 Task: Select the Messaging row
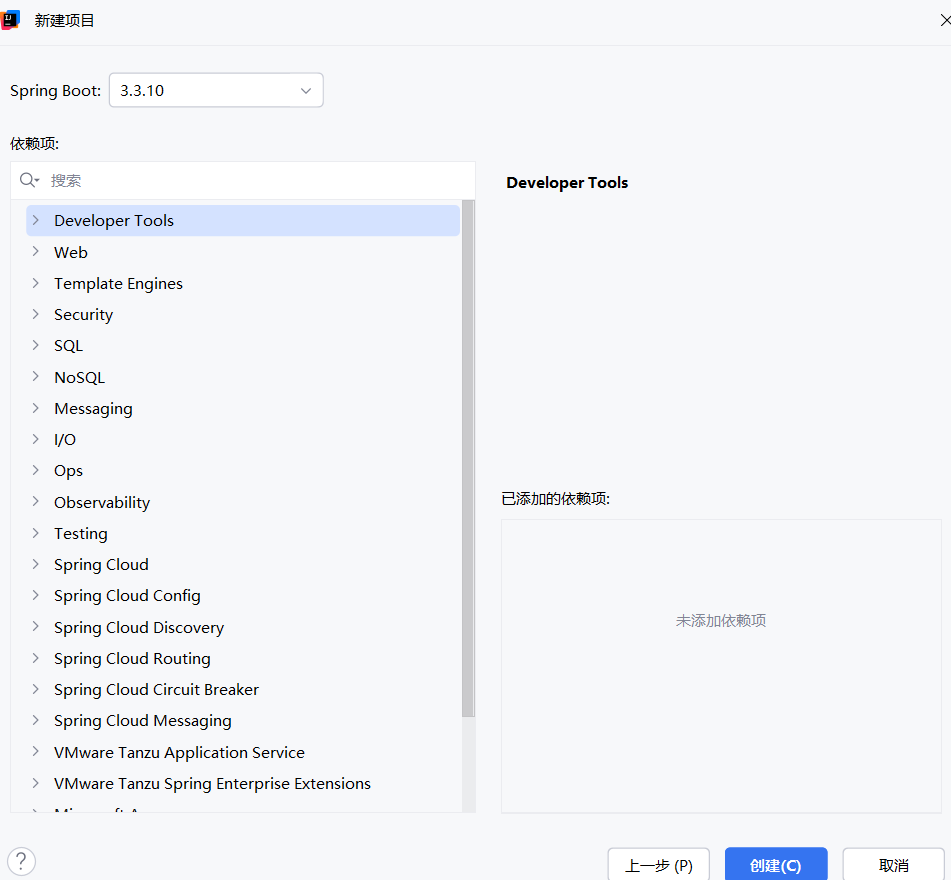[x=243, y=408]
